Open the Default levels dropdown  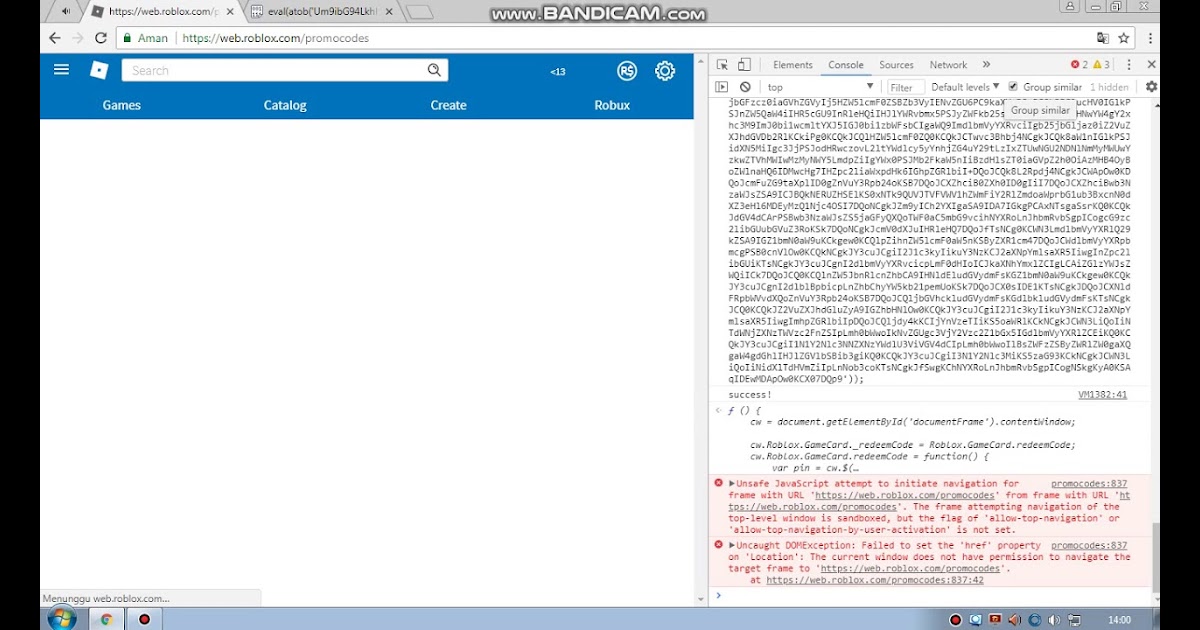click(x=965, y=87)
